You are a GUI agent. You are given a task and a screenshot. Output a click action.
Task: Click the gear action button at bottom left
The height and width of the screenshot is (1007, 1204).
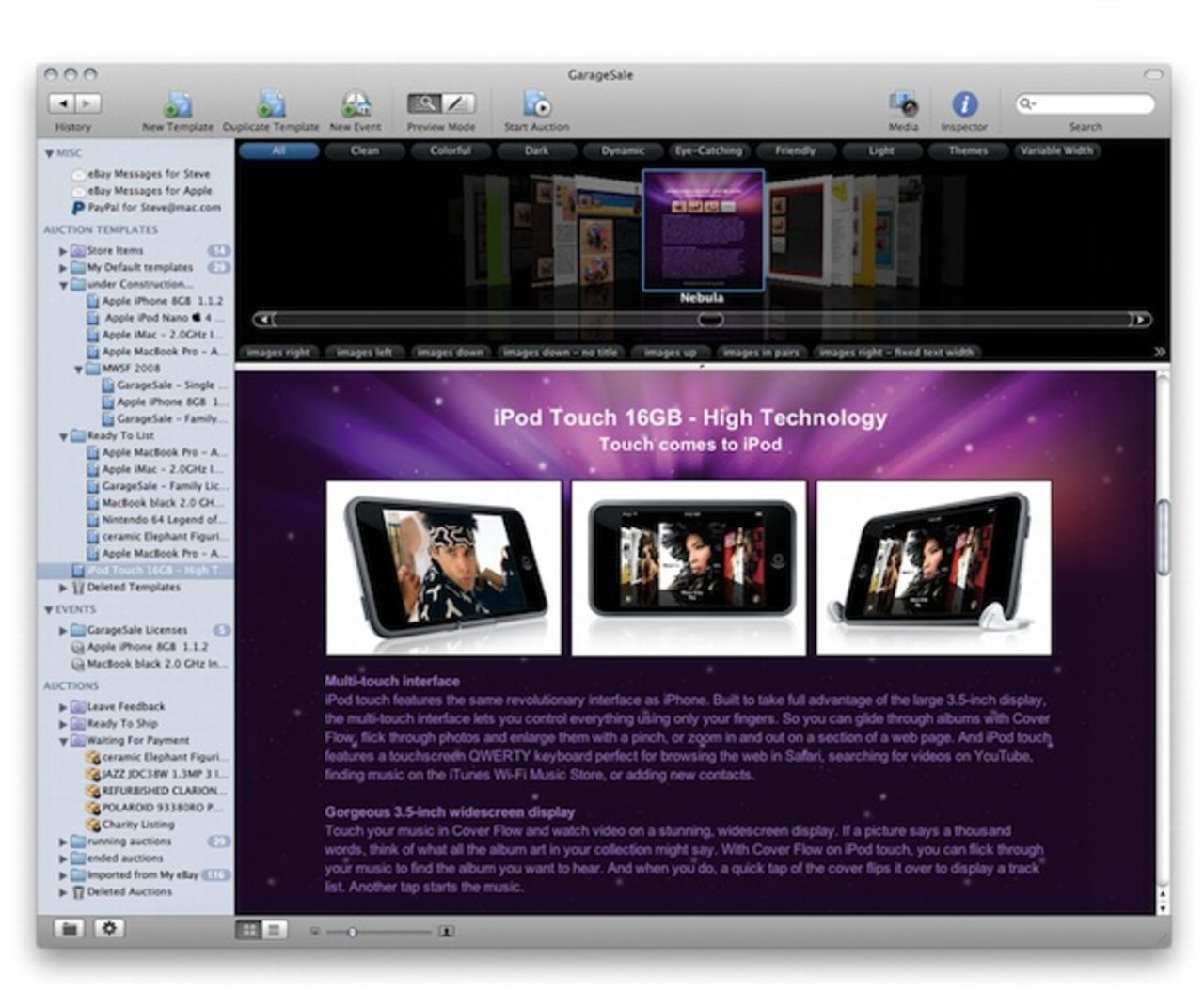point(109,929)
